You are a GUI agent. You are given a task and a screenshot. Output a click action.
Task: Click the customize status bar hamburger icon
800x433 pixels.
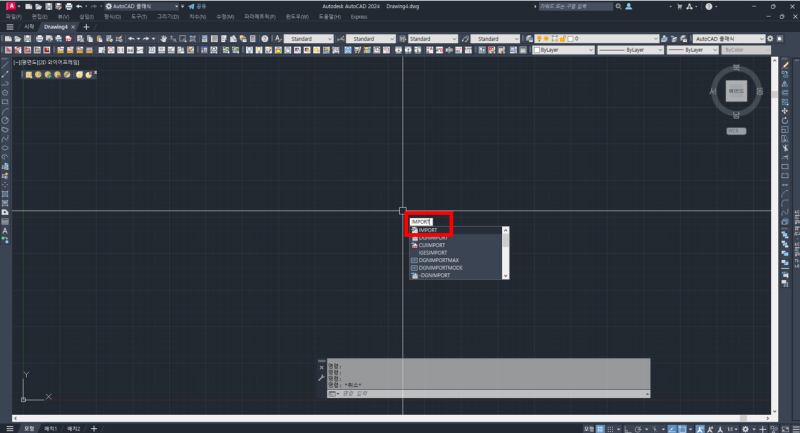tap(796, 429)
